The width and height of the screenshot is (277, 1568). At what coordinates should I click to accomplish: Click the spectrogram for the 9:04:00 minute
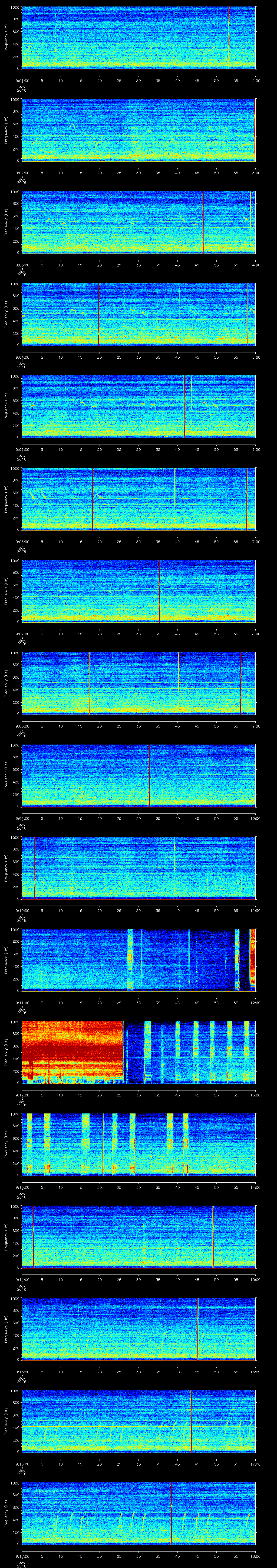[x=139, y=314]
